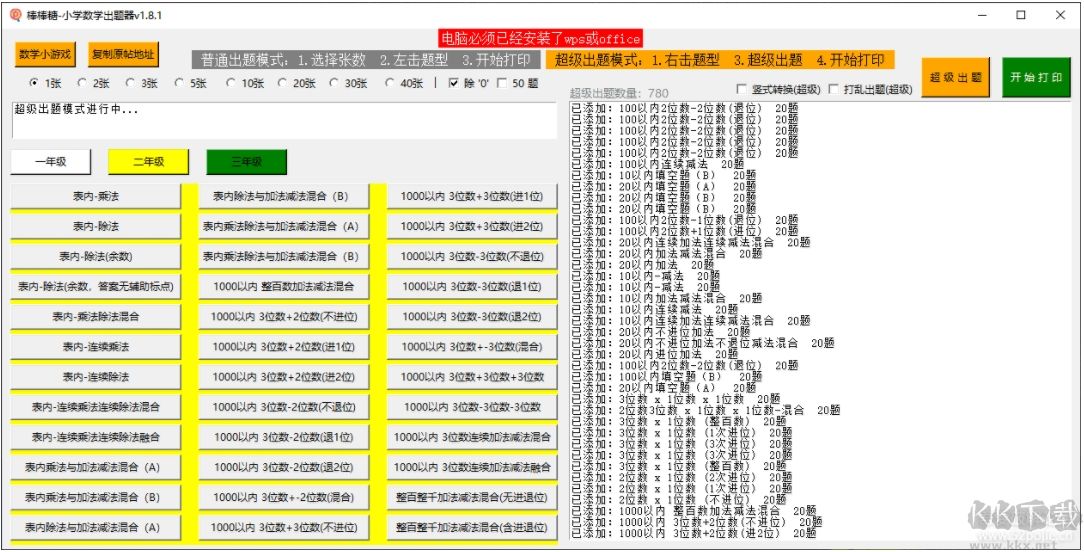Screen dimensions: 1084x552
Task: Choose 1000以内 整百数加法减法混合
Action: tap(284, 286)
